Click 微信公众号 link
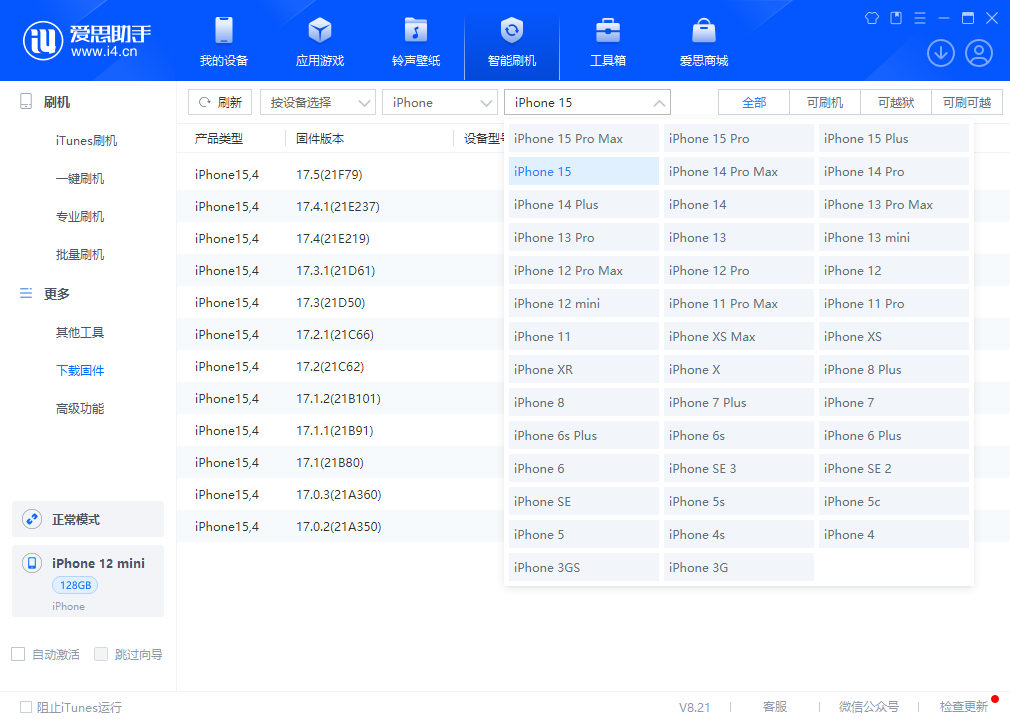This screenshot has width=1010, height=722. tap(868, 707)
